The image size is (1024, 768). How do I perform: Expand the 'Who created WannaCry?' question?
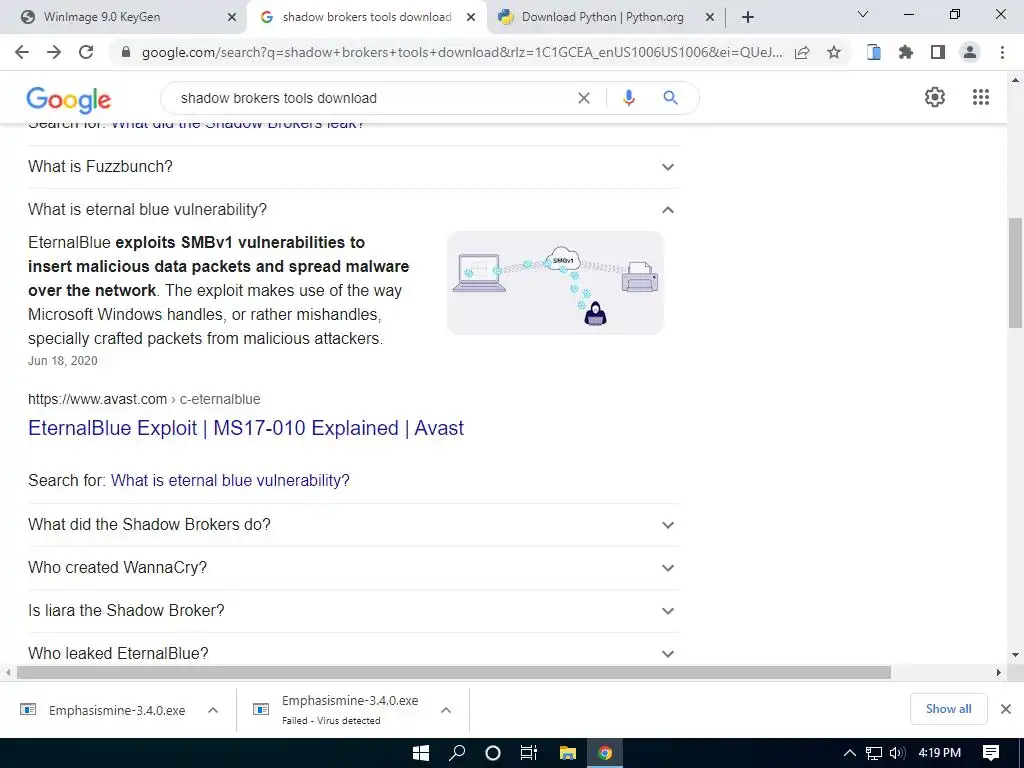[353, 568]
